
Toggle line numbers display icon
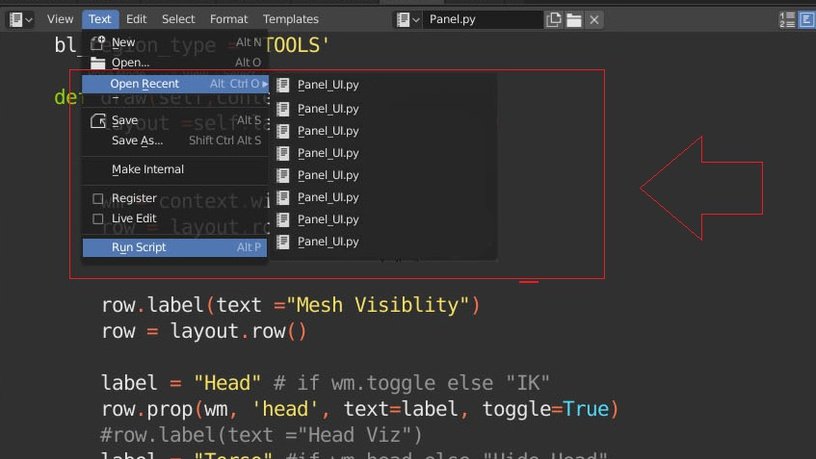(787, 20)
